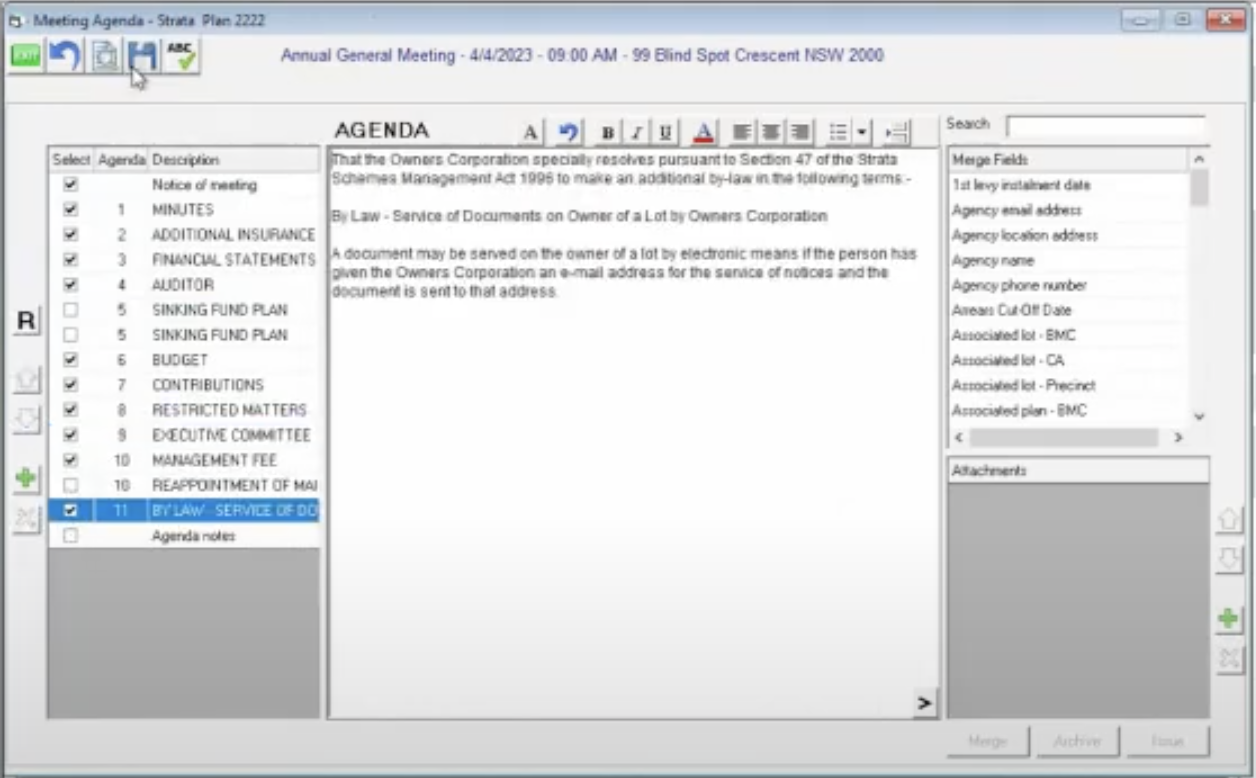The image size is (1256, 778).
Task: Open print preview from the top toolbar
Action: 105,56
